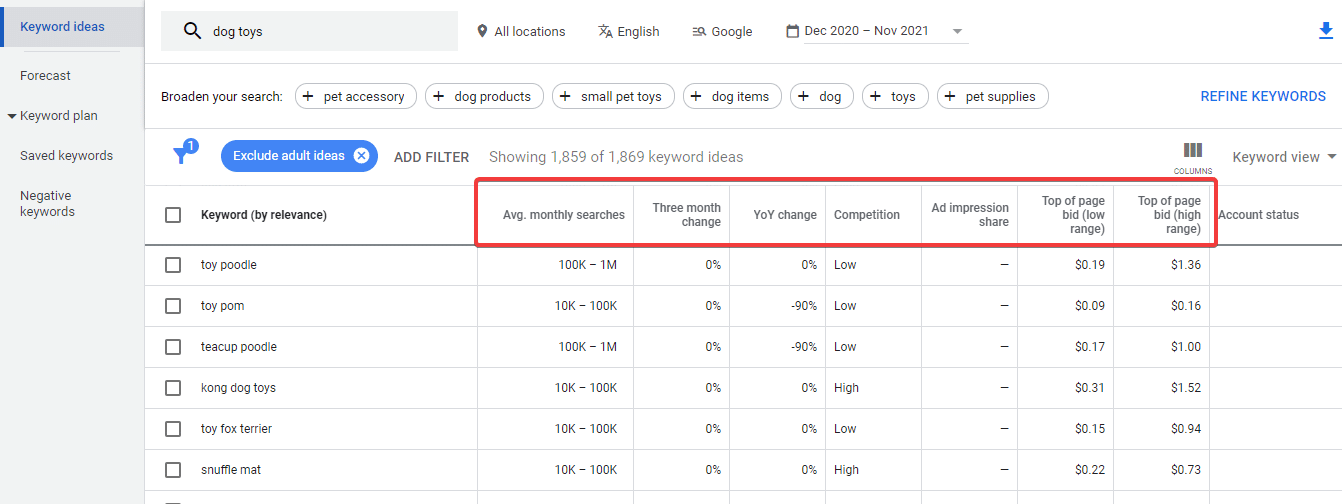Click the ADD FILTER button

pos(431,157)
